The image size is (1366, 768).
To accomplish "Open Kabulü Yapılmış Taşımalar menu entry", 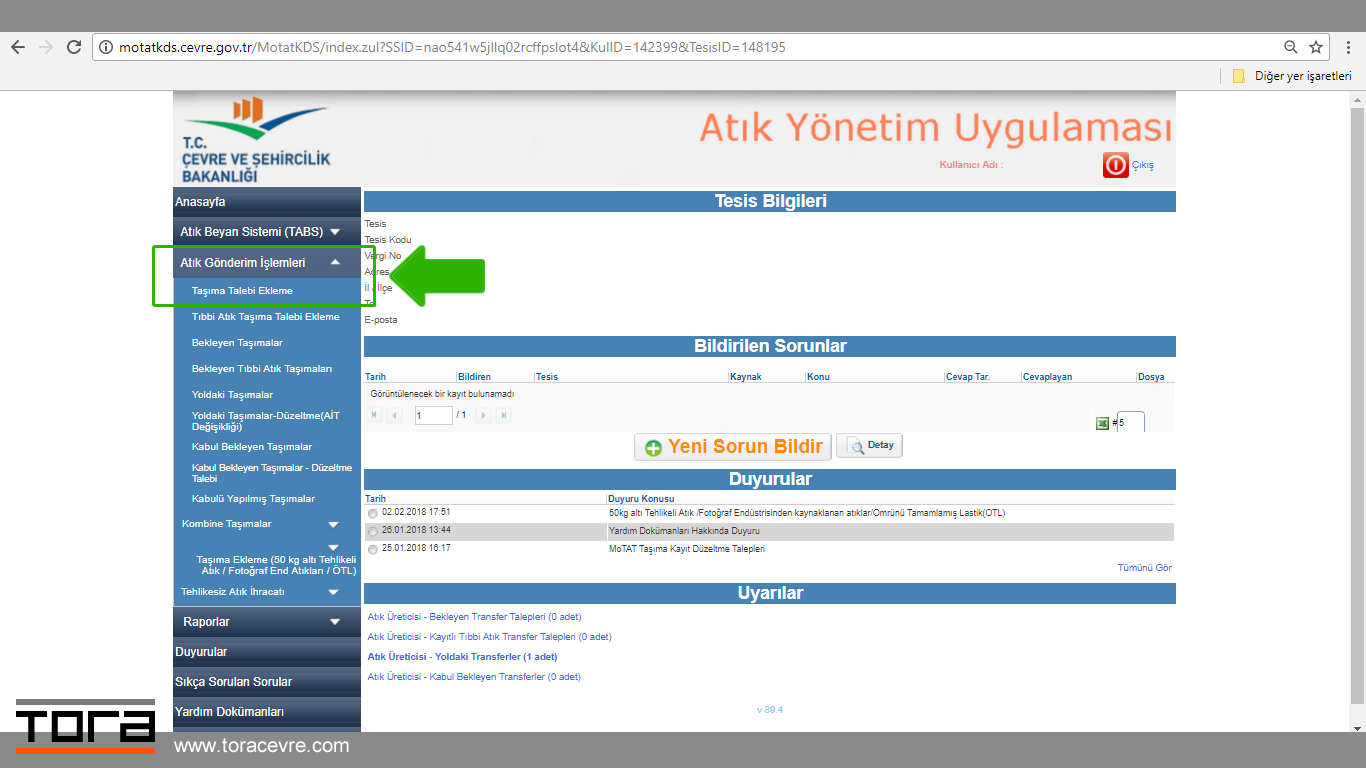I will 253,499.
